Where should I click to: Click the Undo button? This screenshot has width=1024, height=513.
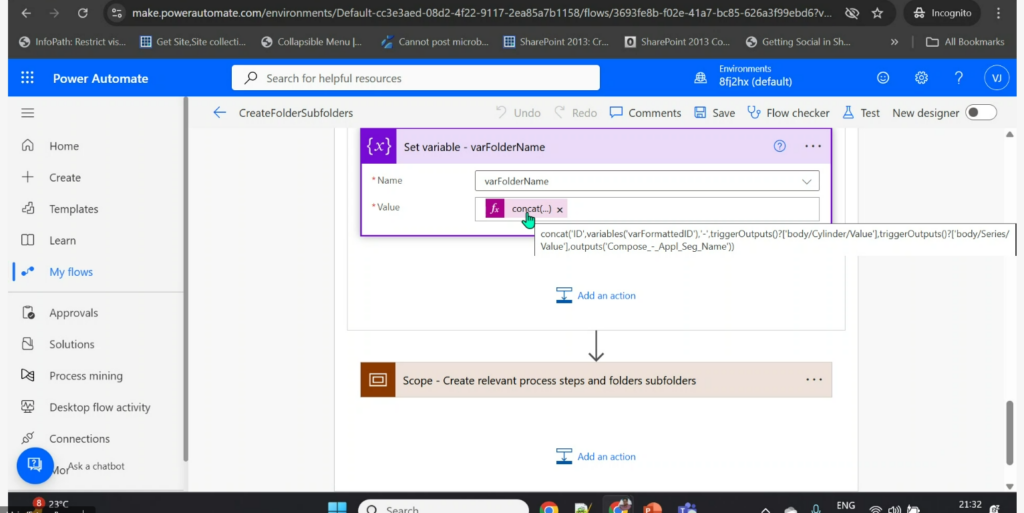pos(518,113)
